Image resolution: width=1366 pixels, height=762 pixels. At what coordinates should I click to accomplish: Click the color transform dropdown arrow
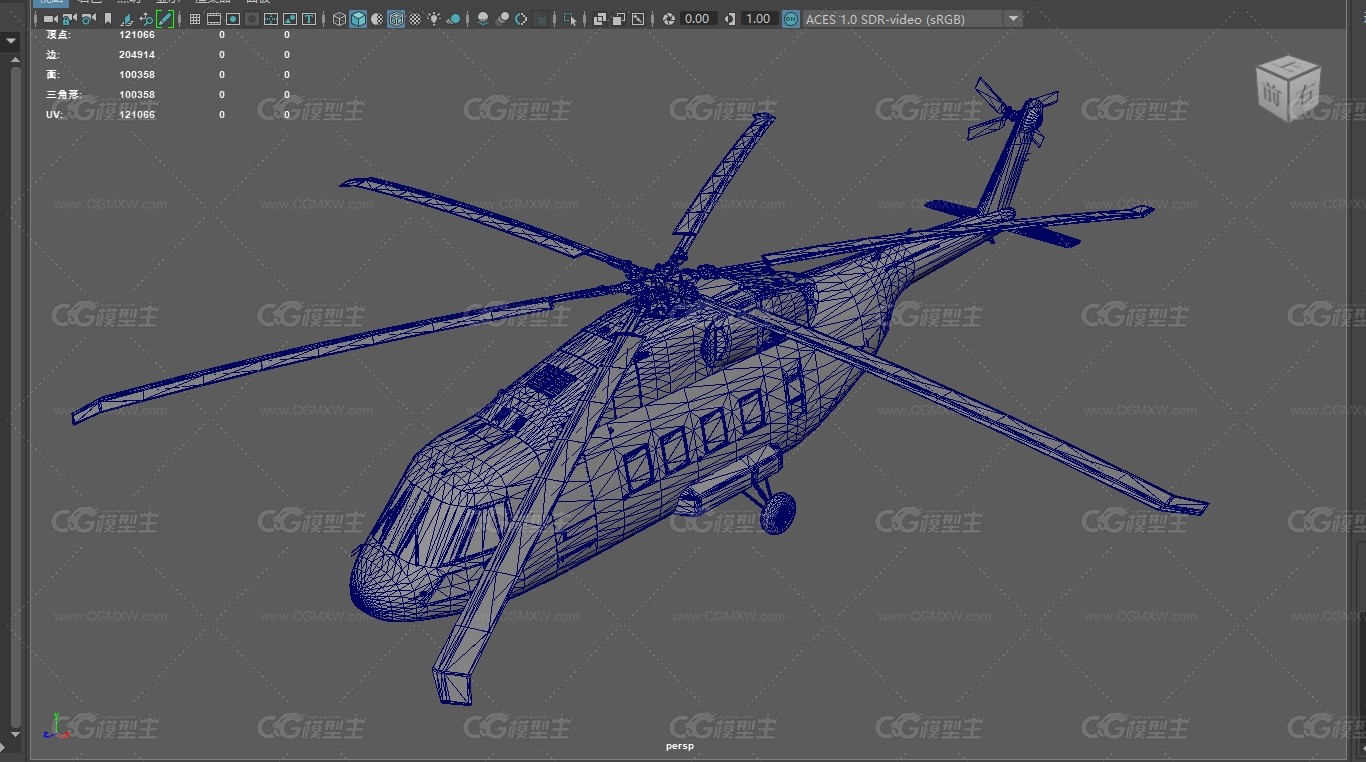[x=1013, y=19]
